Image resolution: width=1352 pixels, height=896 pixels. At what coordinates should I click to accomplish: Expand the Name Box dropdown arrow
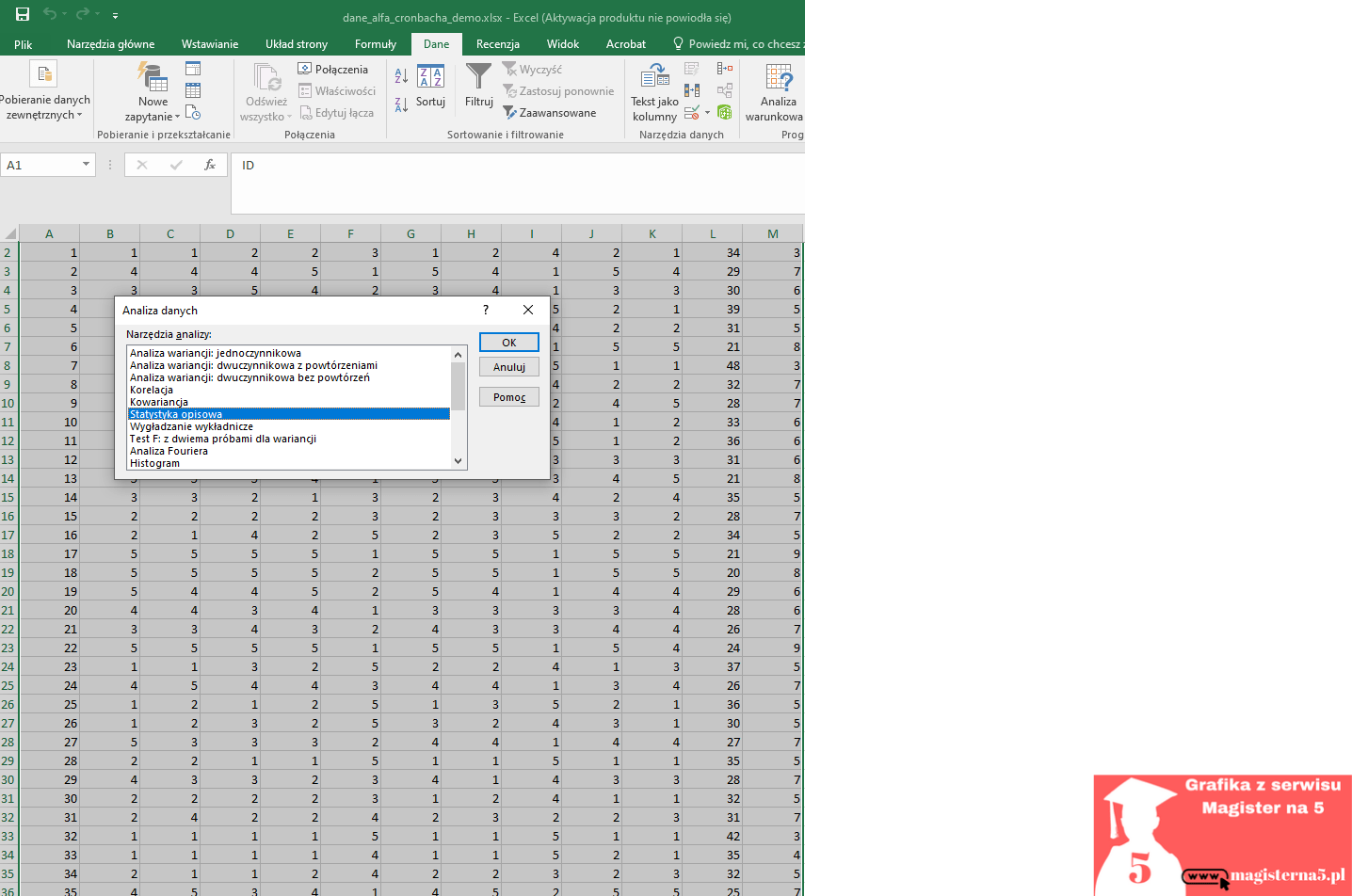pos(86,165)
